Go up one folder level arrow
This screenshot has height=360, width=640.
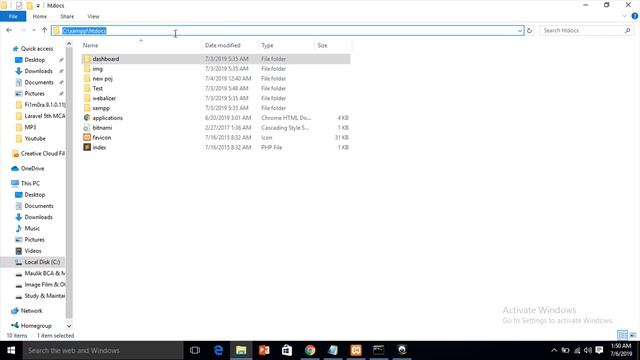(44, 30)
